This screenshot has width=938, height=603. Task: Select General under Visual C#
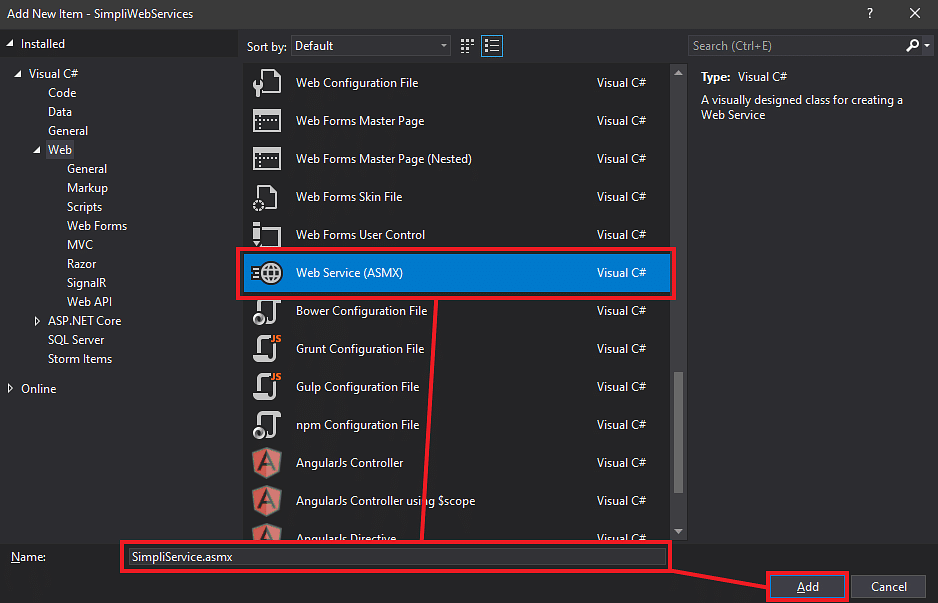(x=68, y=131)
